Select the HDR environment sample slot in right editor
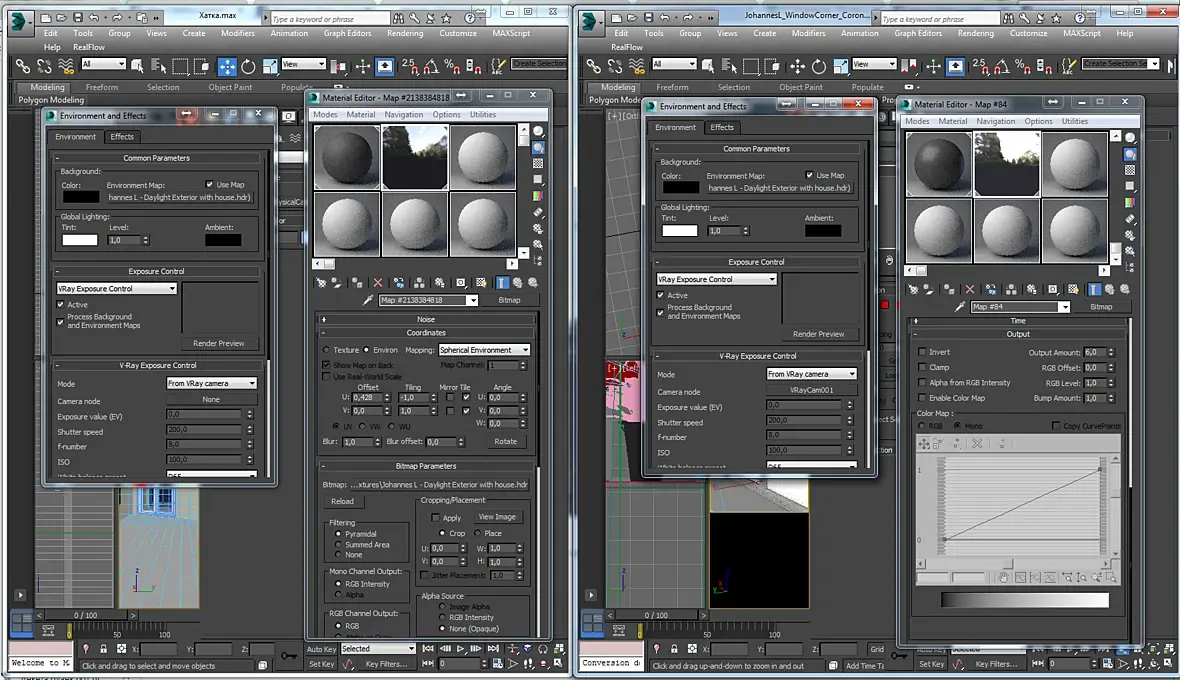 pyautogui.click(x=1006, y=163)
